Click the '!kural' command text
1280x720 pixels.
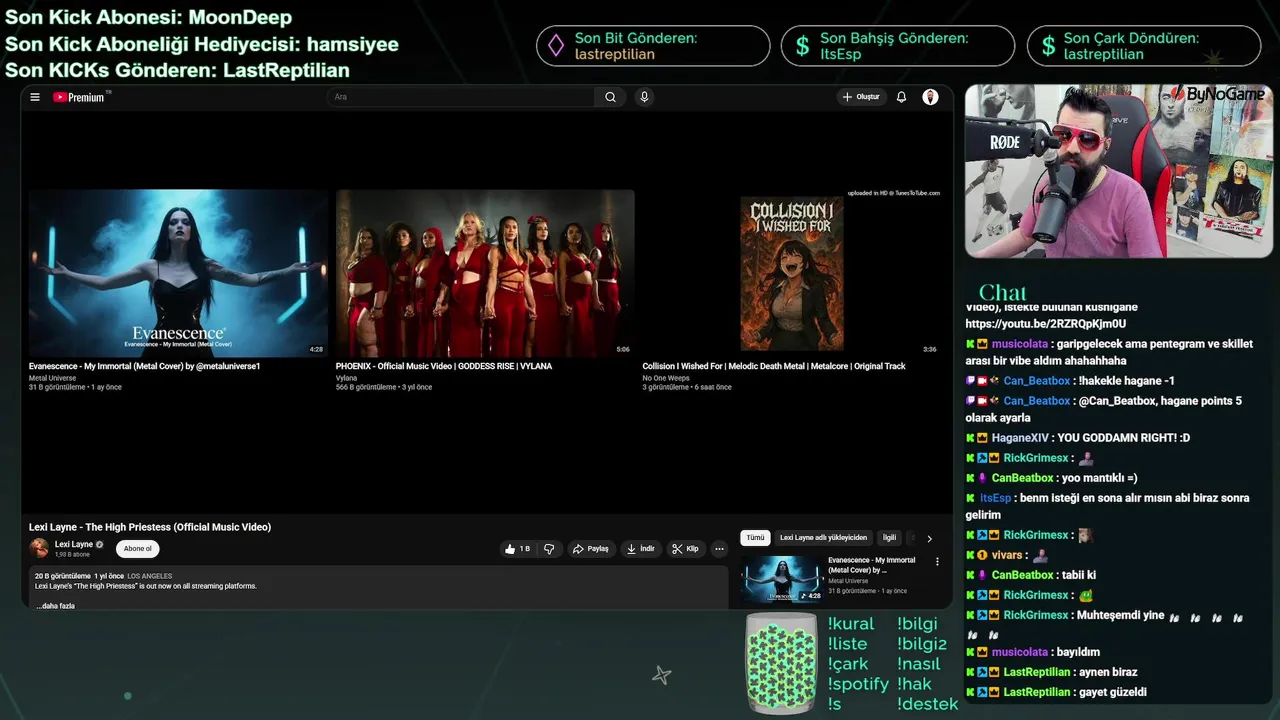851,624
